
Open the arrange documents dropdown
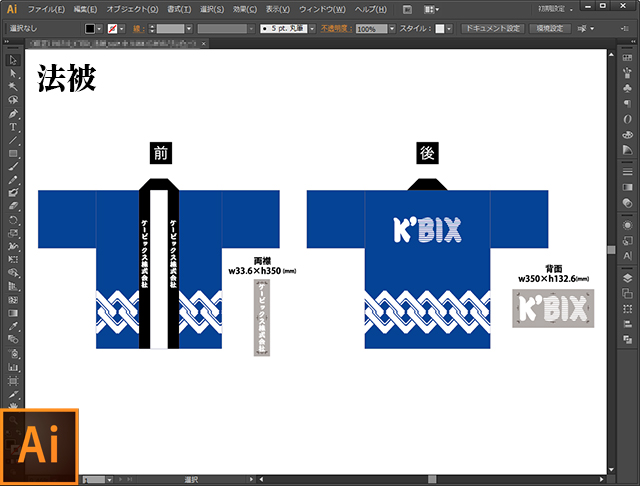[431, 9]
